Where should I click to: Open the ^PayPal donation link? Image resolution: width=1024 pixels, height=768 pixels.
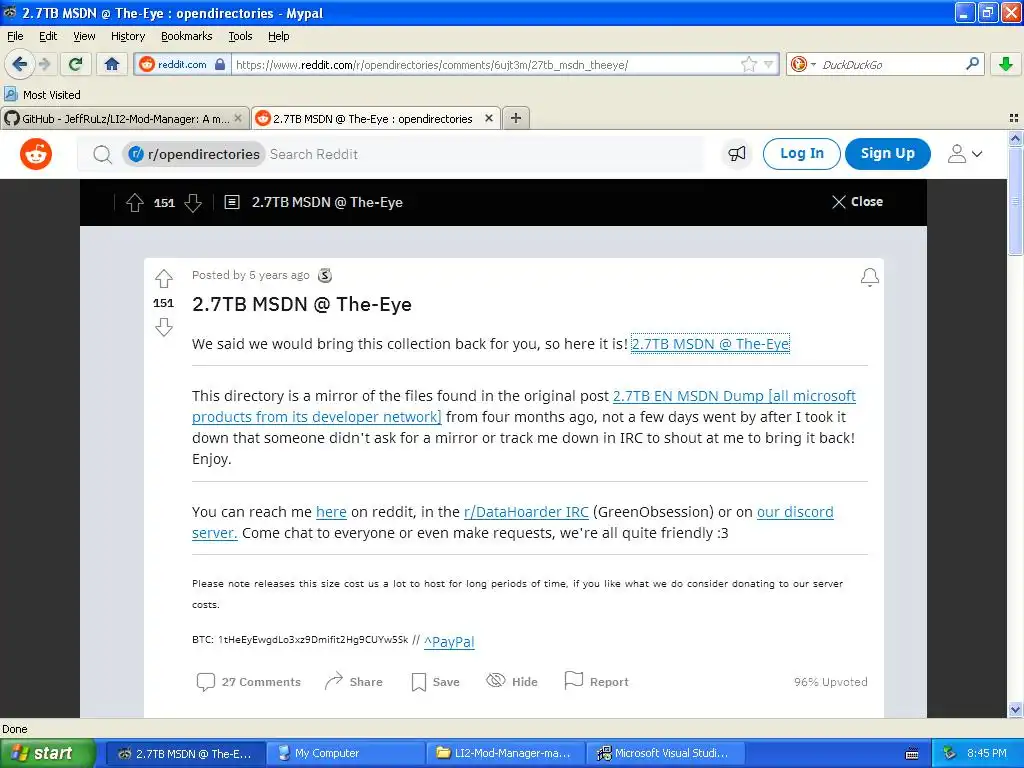point(449,641)
